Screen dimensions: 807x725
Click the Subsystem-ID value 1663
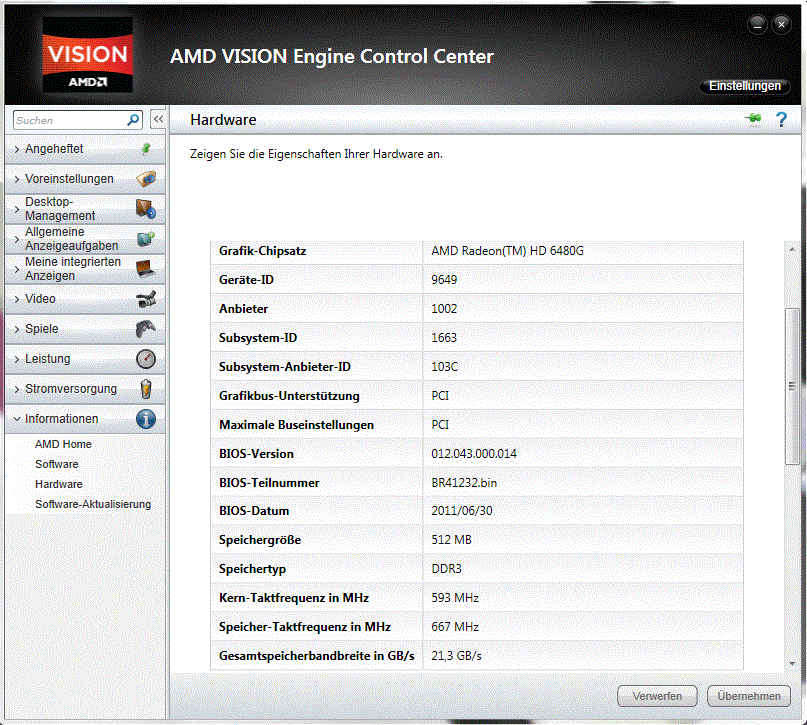(x=444, y=338)
